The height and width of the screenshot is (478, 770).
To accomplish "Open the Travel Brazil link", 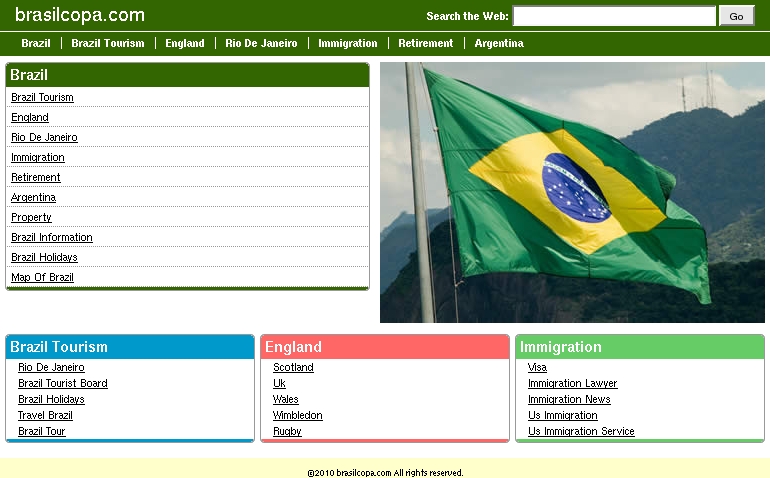I will [x=45, y=415].
